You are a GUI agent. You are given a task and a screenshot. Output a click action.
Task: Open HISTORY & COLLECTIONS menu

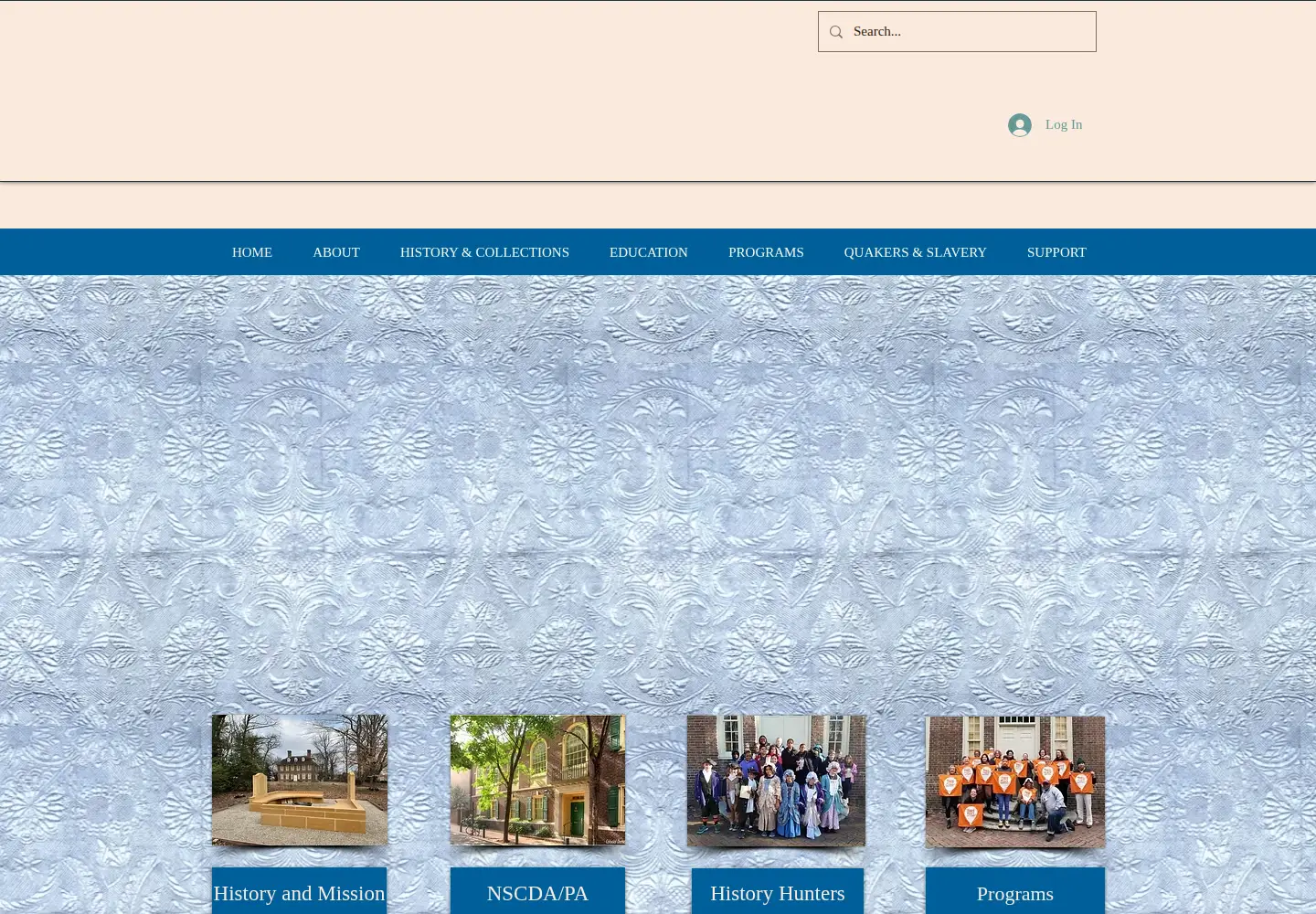pos(484,252)
